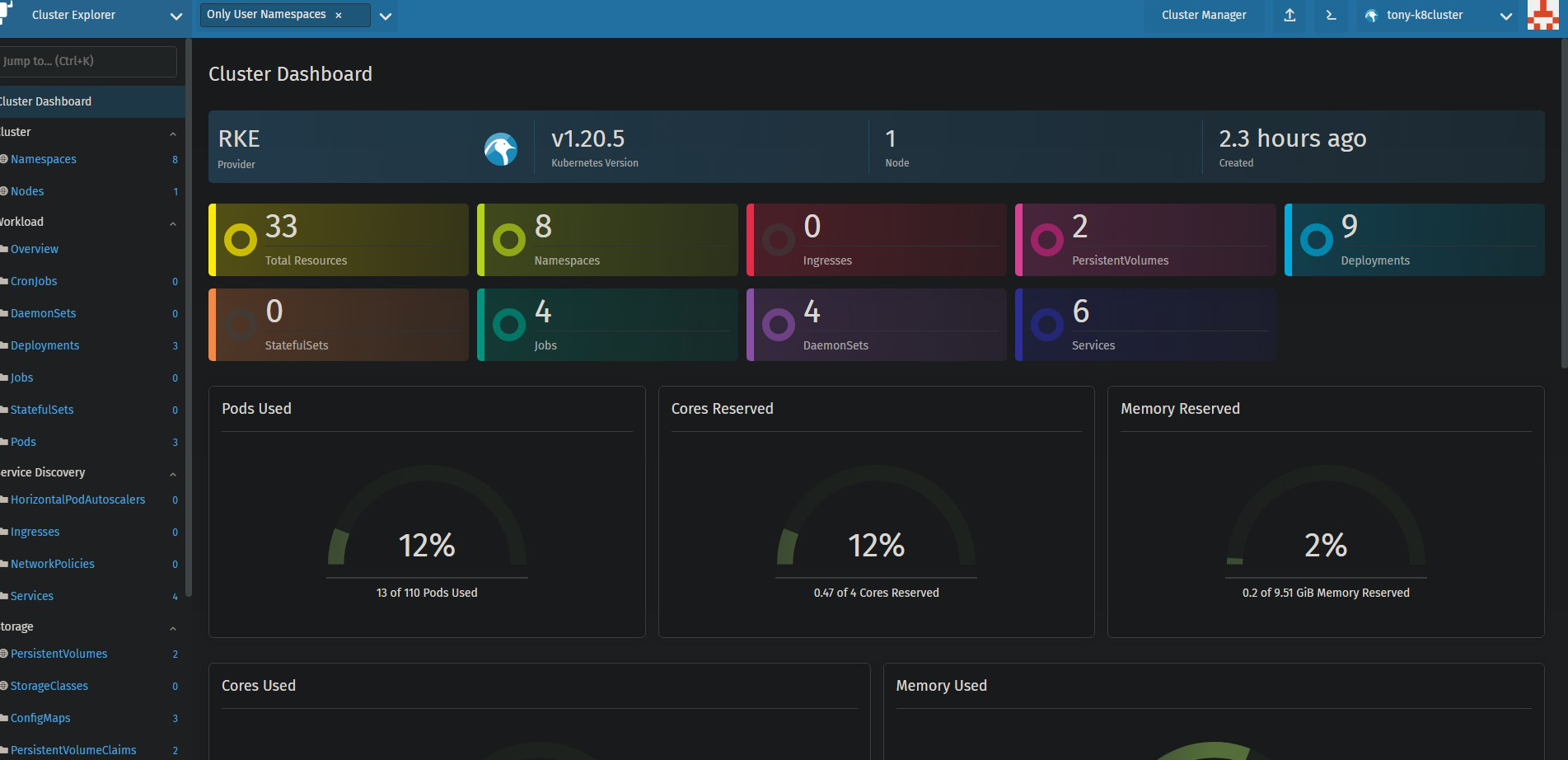Click the main page vertical scrollbar
The image size is (1568, 760).
coord(1565,203)
